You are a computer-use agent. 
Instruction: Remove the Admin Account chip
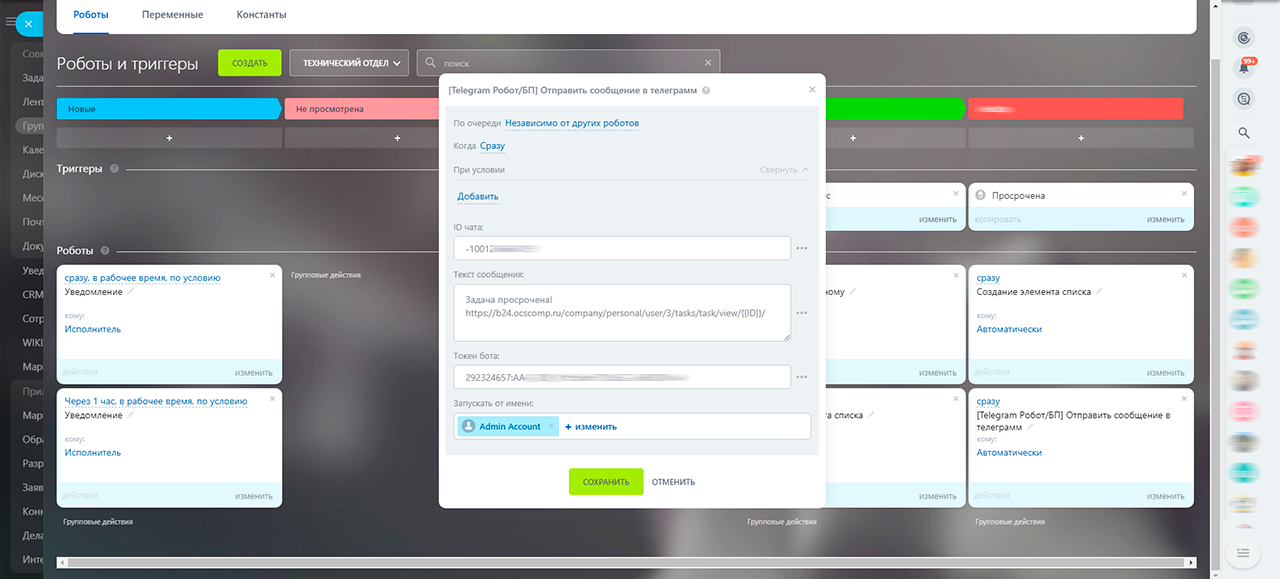click(x=550, y=426)
